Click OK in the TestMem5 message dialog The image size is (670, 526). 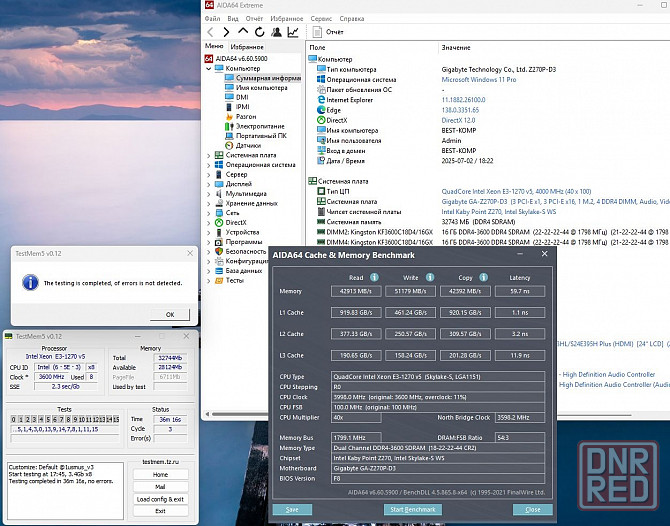coord(170,314)
